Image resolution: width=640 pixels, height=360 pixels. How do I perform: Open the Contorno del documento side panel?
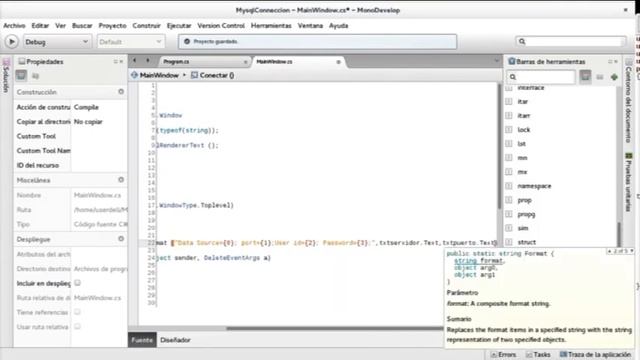[629, 101]
